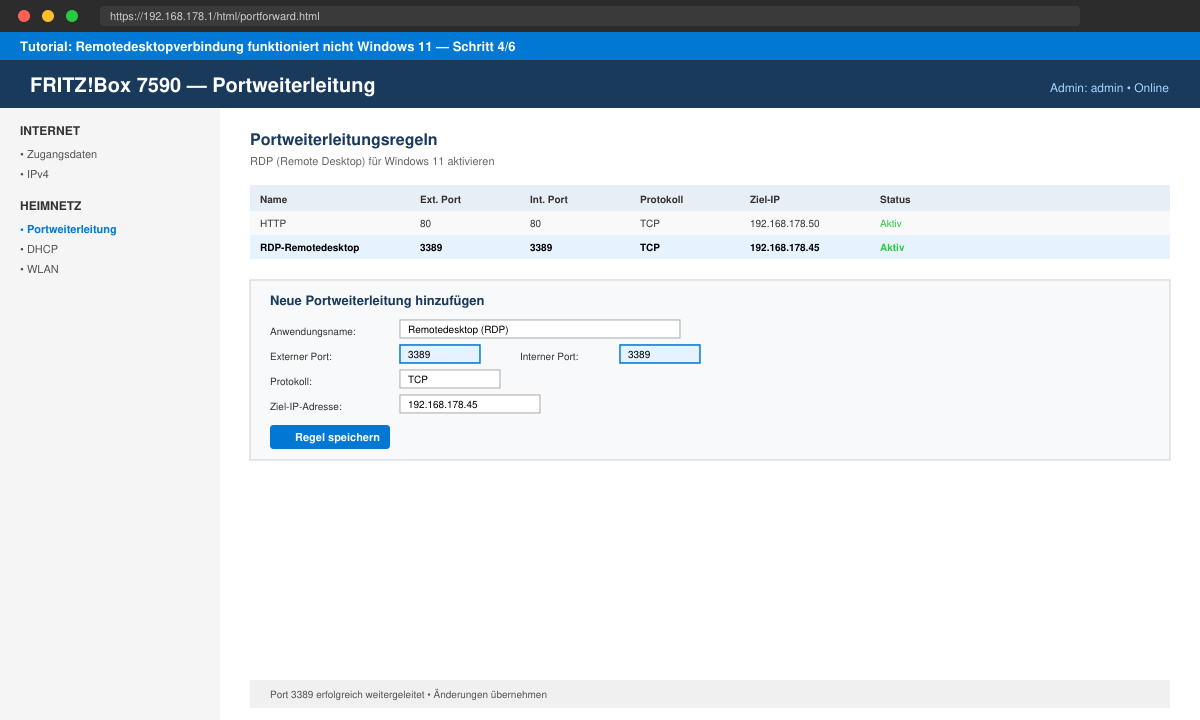Open the Protokoll TCP field
The width and height of the screenshot is (1200, 720).
coord(450,379)
